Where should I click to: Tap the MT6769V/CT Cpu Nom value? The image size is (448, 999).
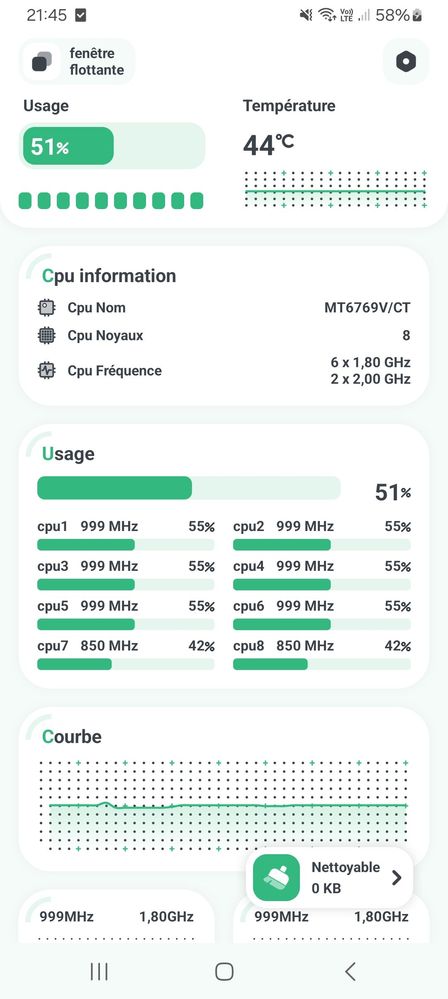368,308
